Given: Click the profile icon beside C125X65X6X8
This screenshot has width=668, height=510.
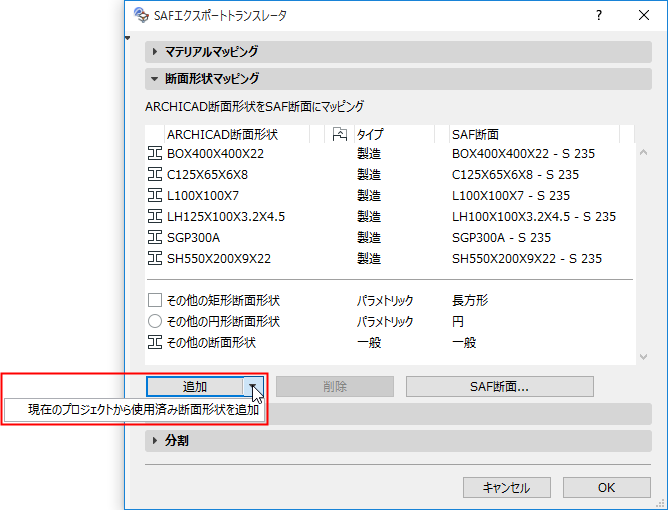Looking at the screenshot, I should pos(155,174).
